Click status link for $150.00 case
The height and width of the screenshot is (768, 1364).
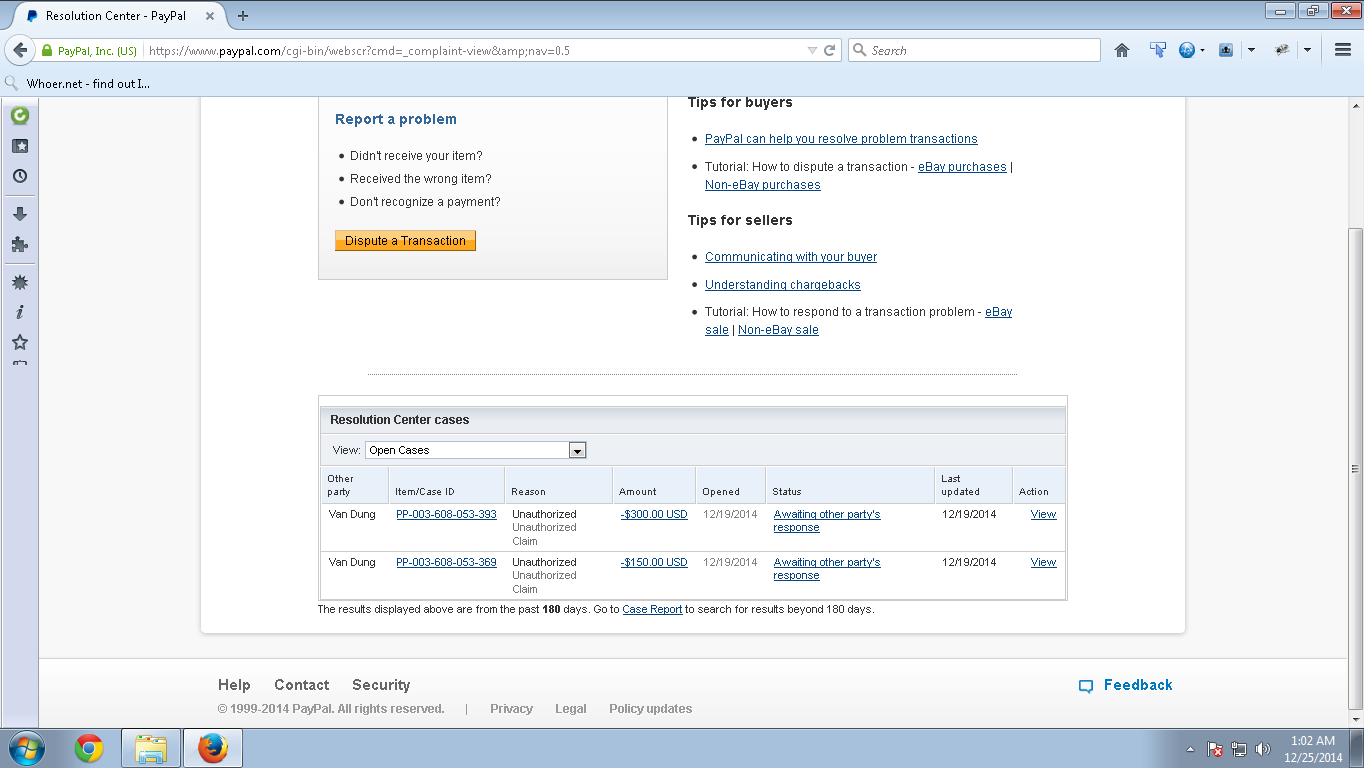[x=827, y=569]
